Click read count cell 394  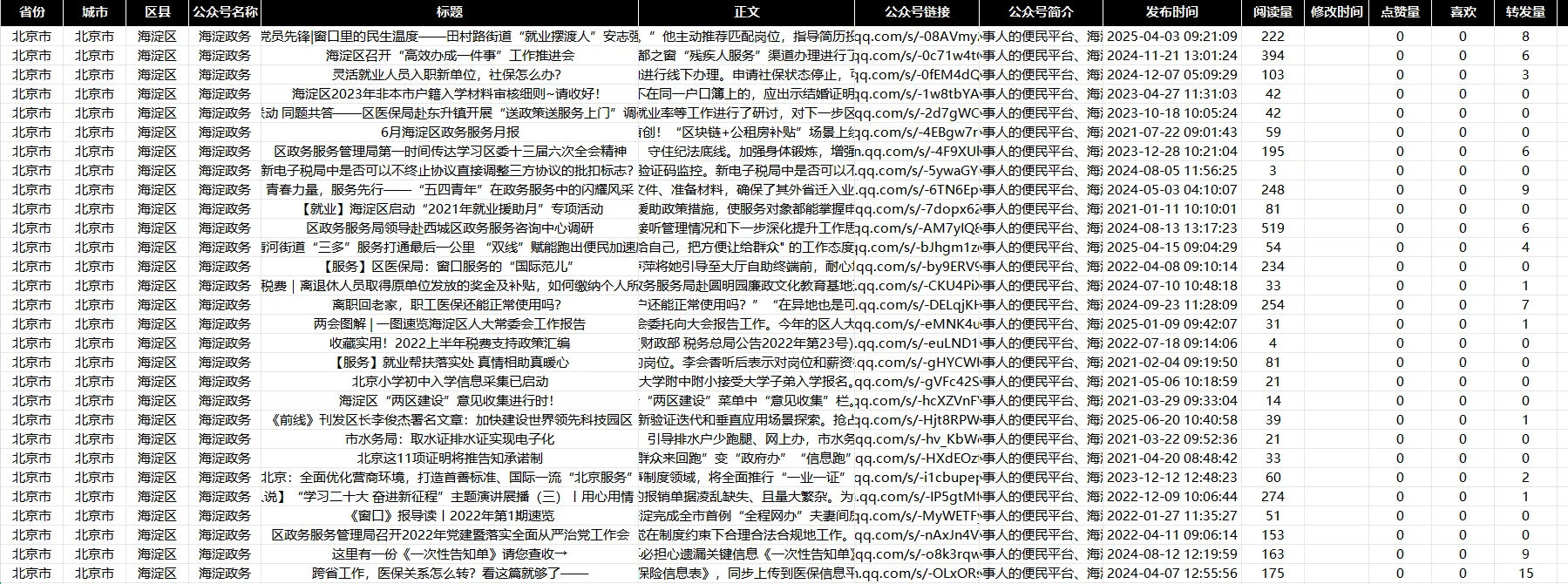coord(1273,55)
